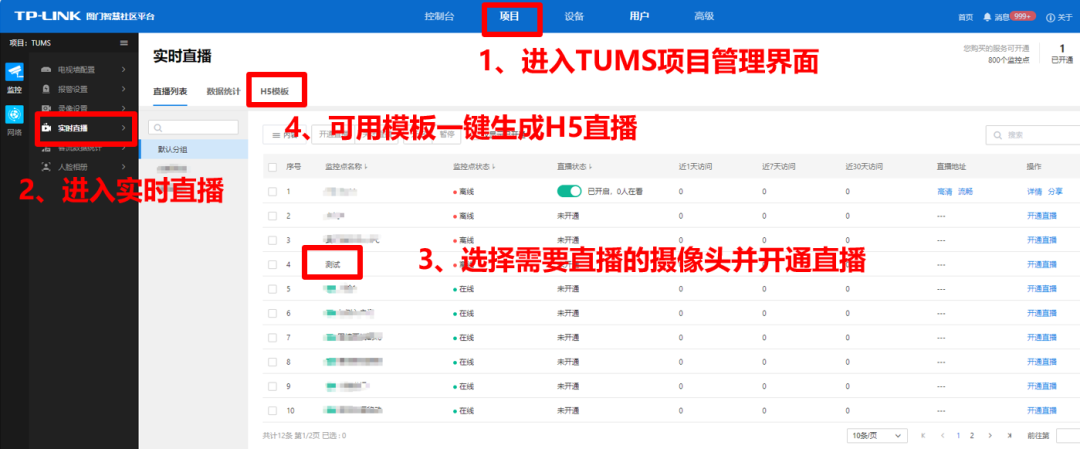The width and height of the screenshot is (1080, 449).
Task: Open the 用户 top menu
Action: (x=639, y=17)
